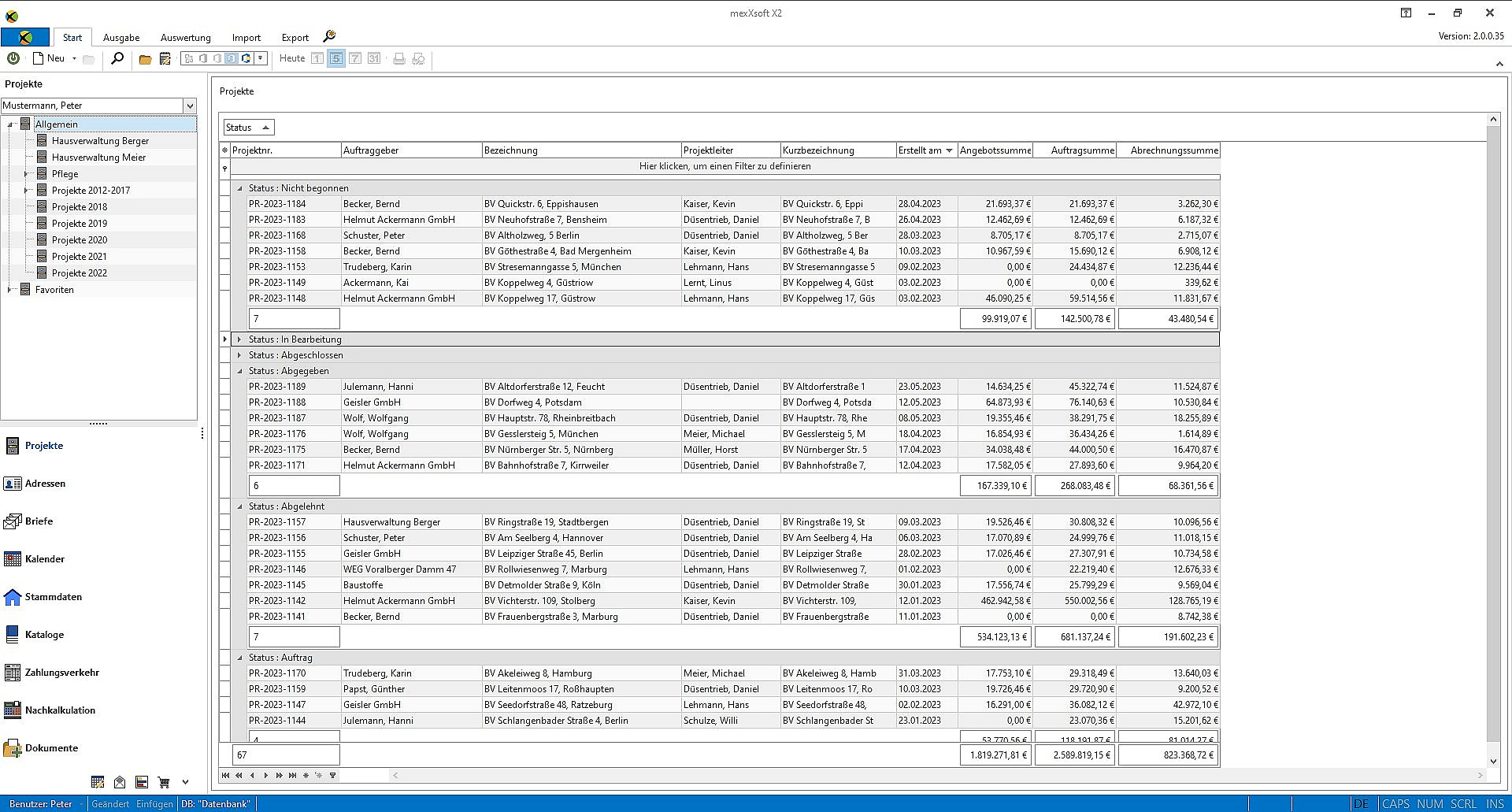Image resolution: width=1512 pixels, height=812 pixels.
Task: Open Briefe module in sidebar
Action: [x=29, y=521]
